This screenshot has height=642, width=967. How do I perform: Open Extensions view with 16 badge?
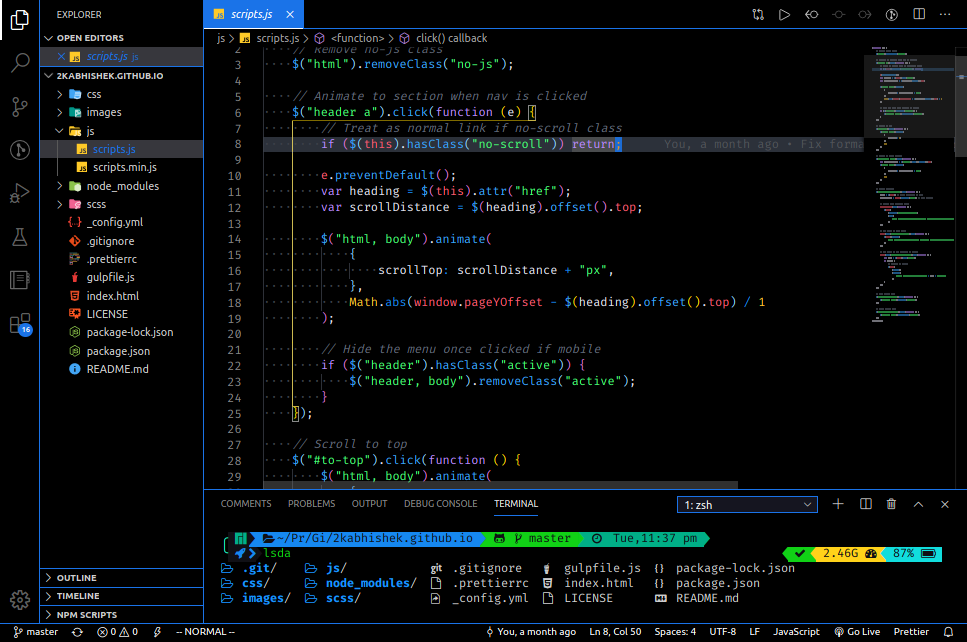pos(20,324)
